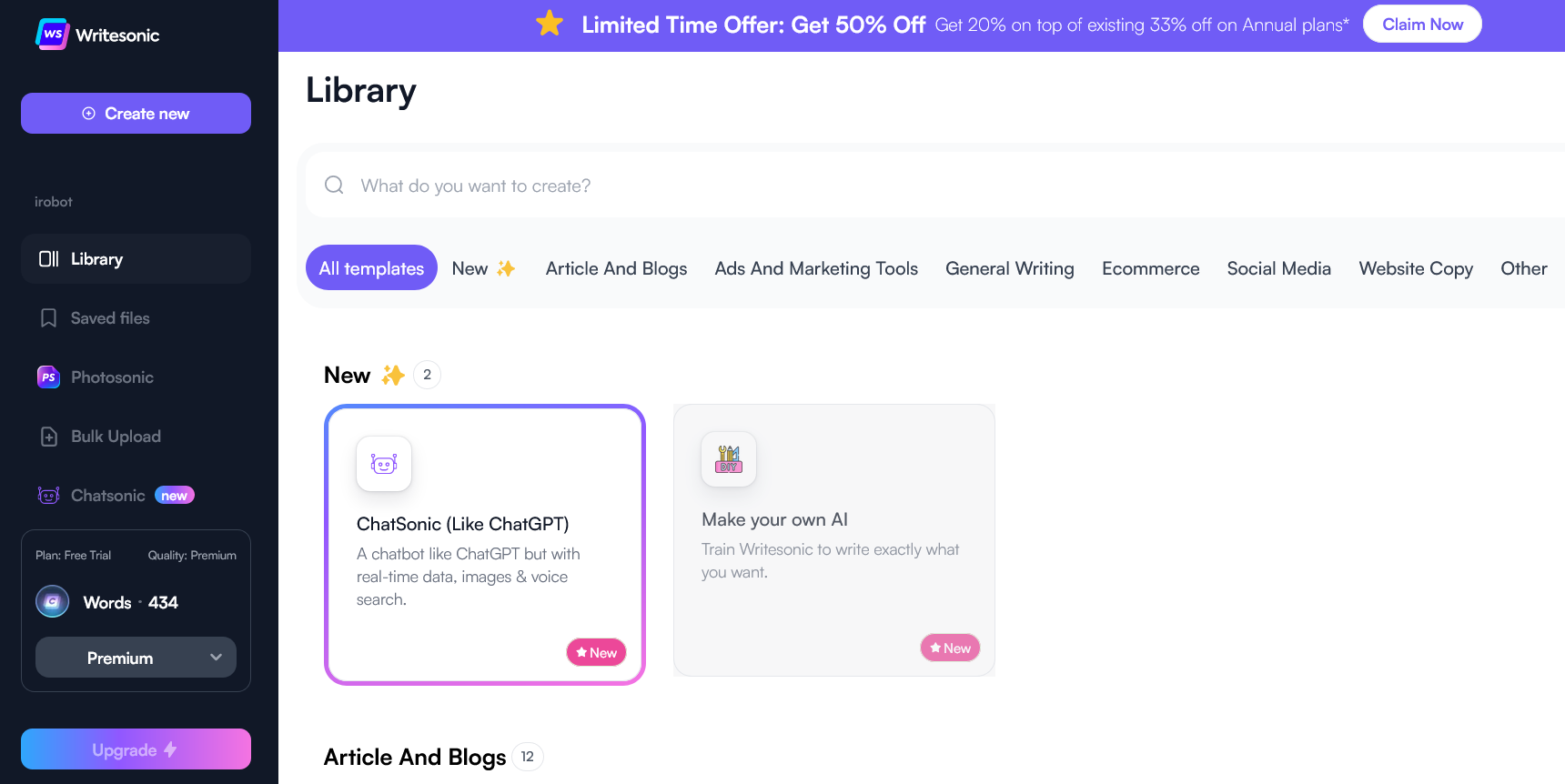Image resolution: width=1565 pixels, height=784 pixels.
Task: Focus the 'What do you want to create?' field
Action: pyautogui.click(x=935, y=185)
